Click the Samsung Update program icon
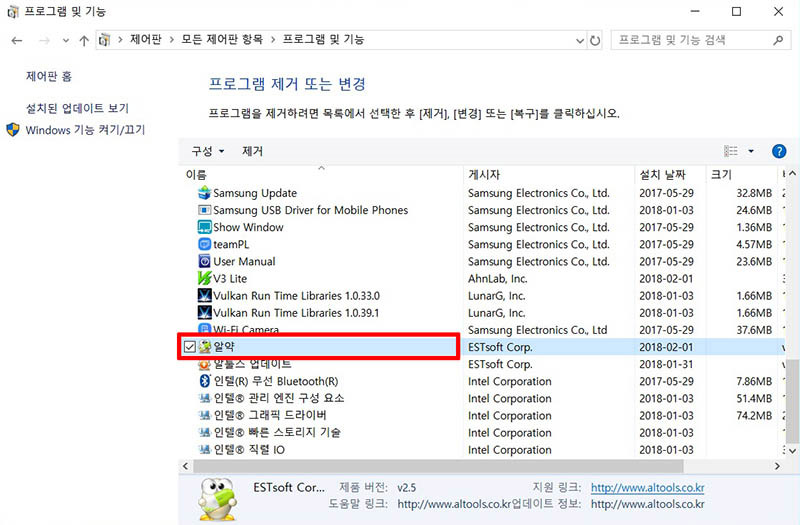The height and width of the screenshot is (525, 800). [x=205, y=193]
